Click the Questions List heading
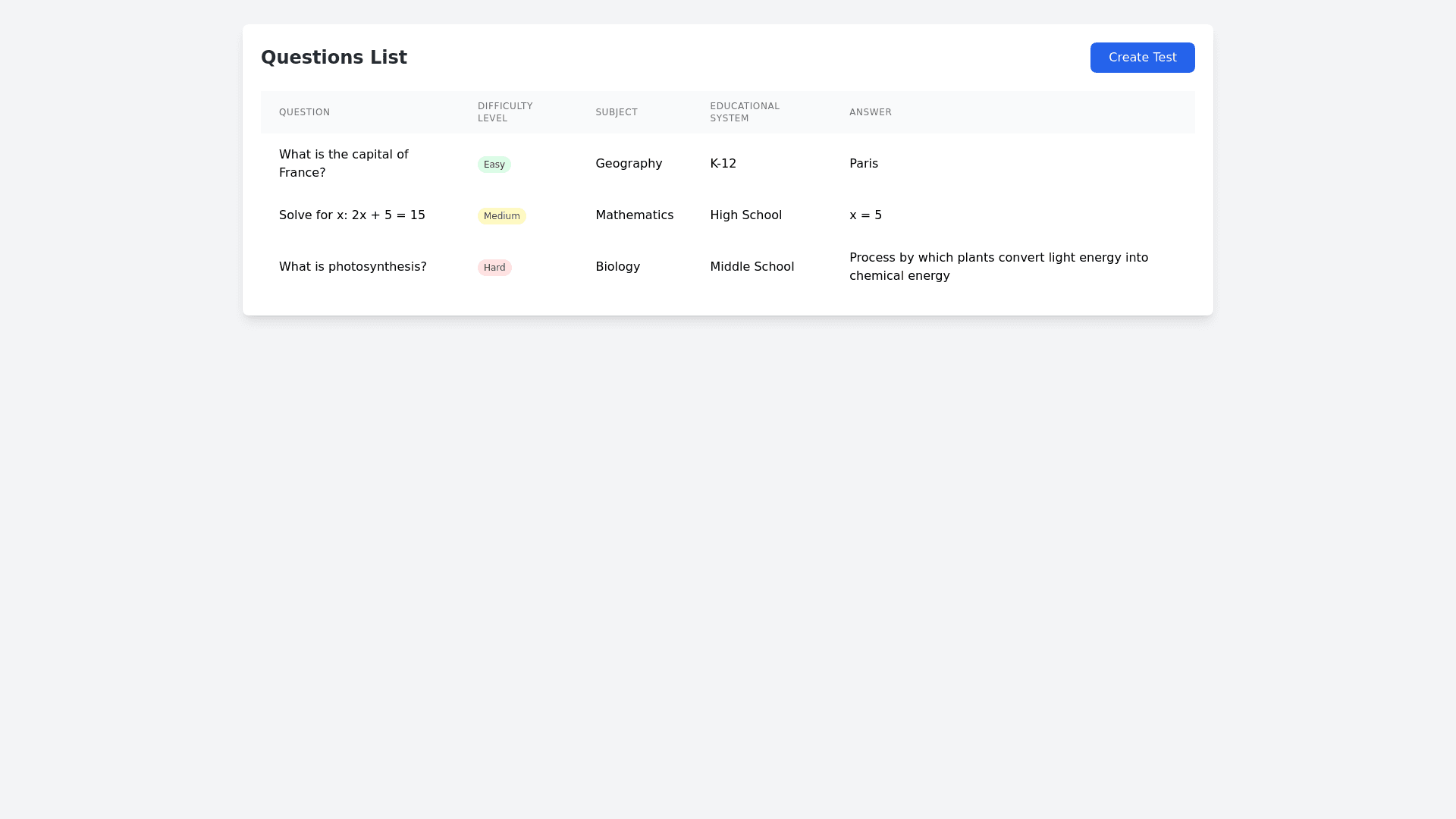The height and width of the screenshot is (819, 1456). click(334, 58)
